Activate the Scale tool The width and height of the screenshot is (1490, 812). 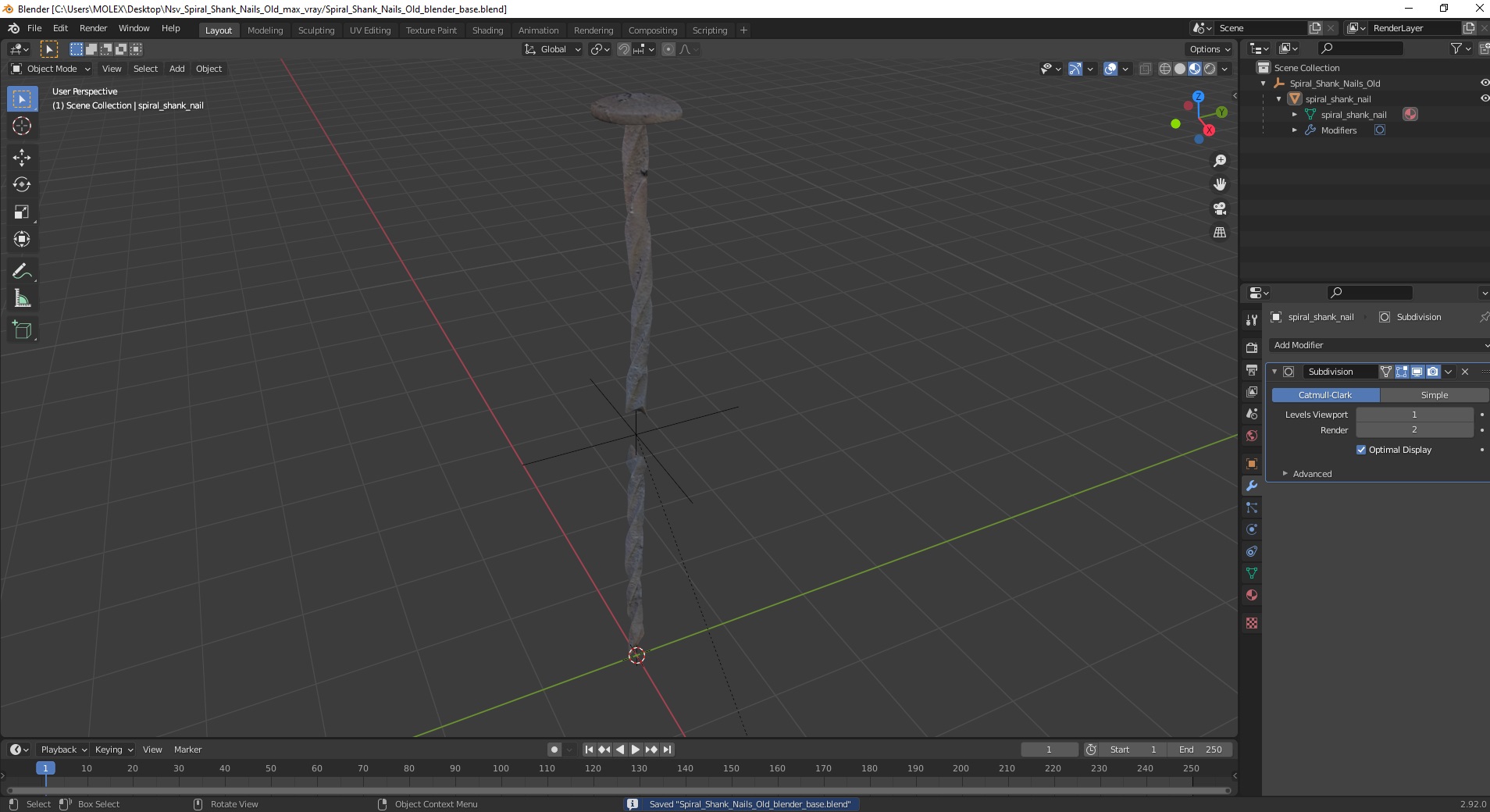(x=22, y=212)
